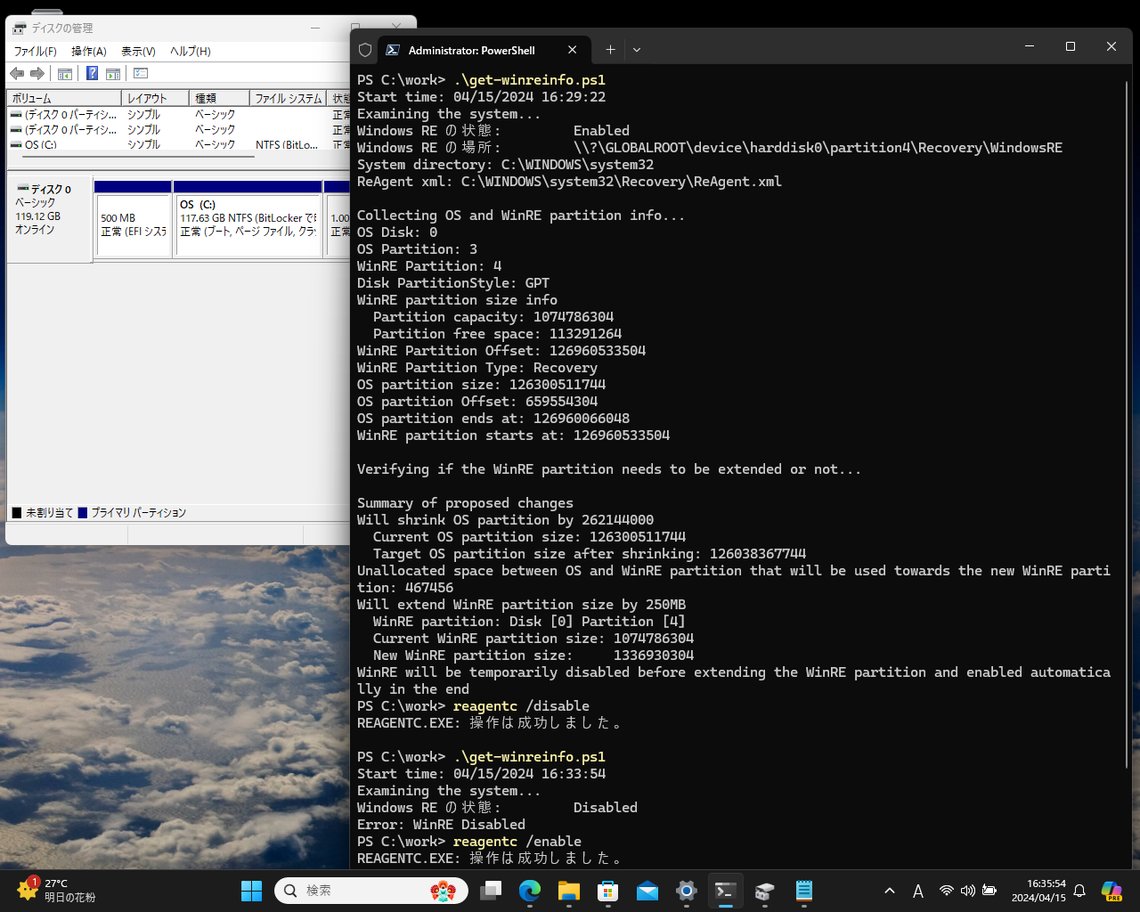
Task: Select the OS (C:) row in volume list
Action: click(x=40, y=145)
